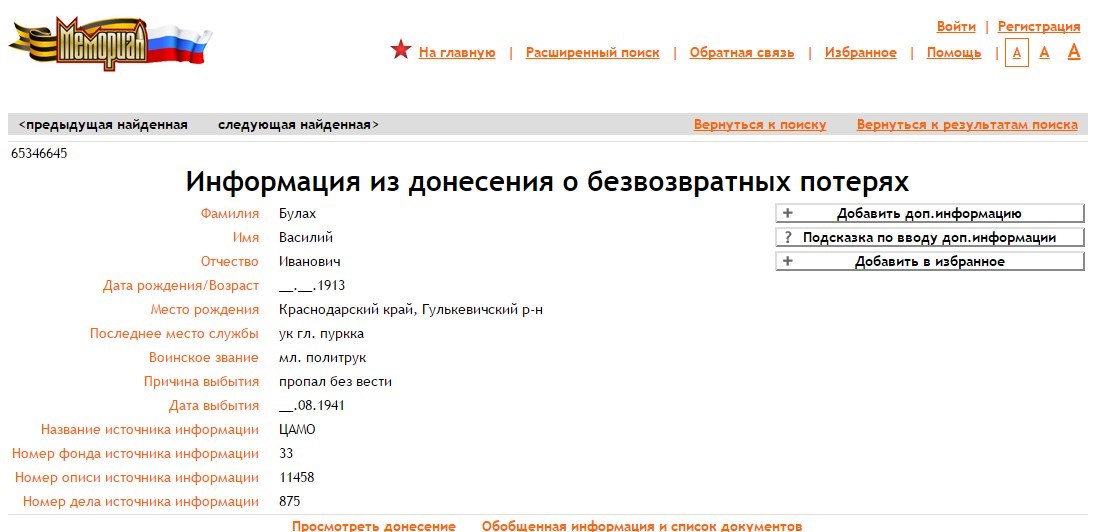Open Просмотреть донесение link
Viewport: 1108px width, 532px height.
[374, 526]
